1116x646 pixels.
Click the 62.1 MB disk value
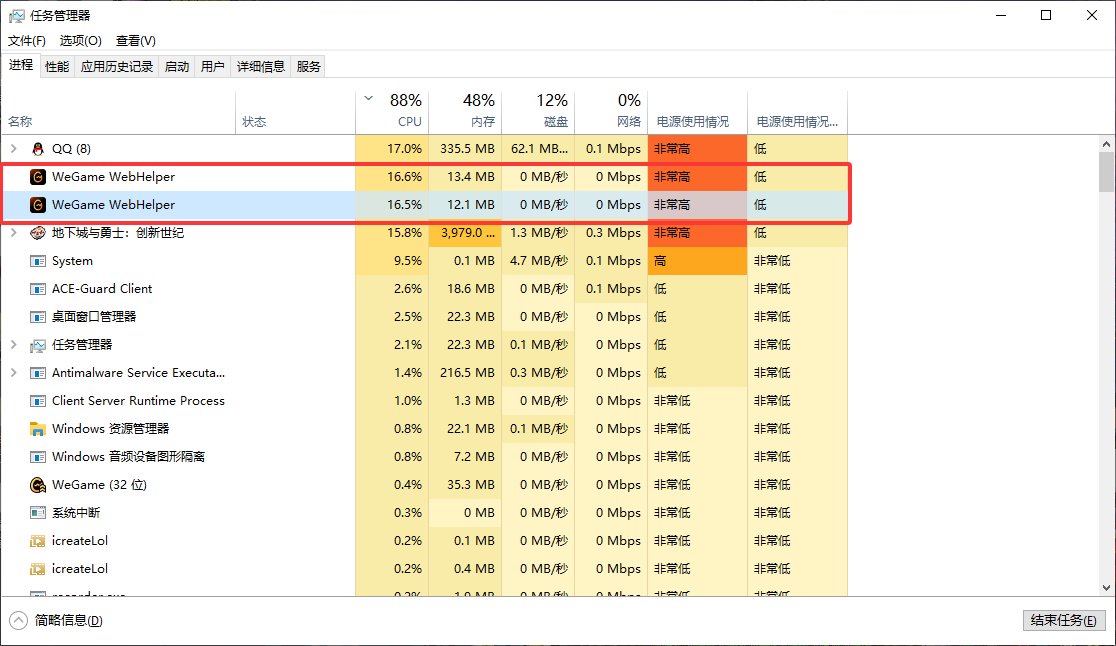coord(539,149)
